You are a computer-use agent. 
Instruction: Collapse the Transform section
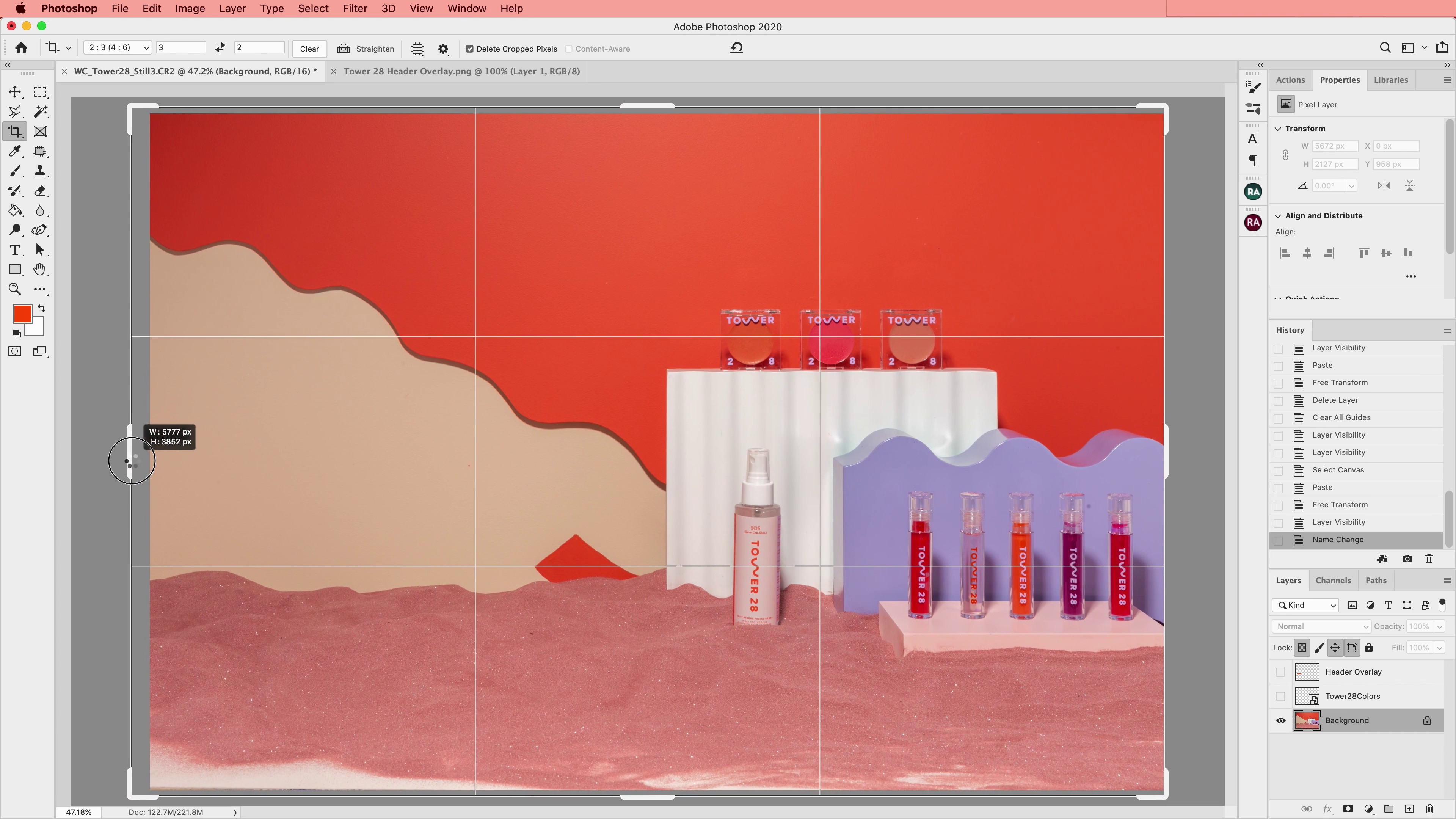(x=1277, y=129)
